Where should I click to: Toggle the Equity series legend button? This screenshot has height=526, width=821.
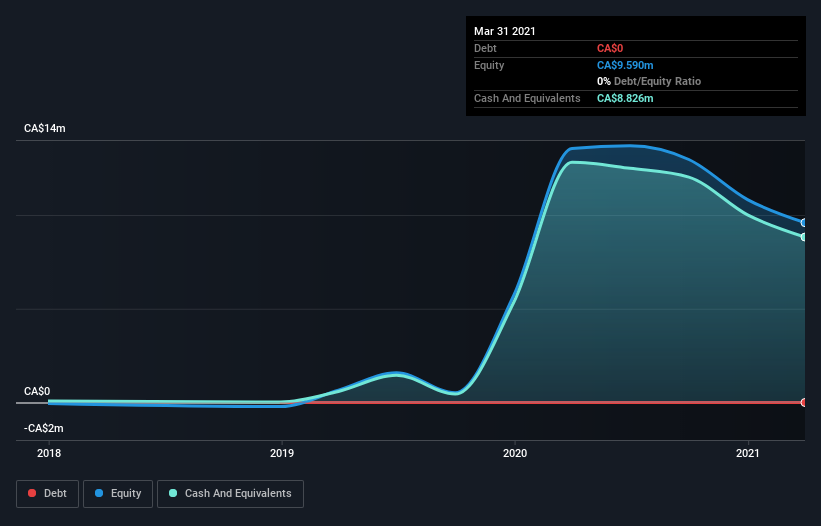pyautogui.click(x=118, y=494)
